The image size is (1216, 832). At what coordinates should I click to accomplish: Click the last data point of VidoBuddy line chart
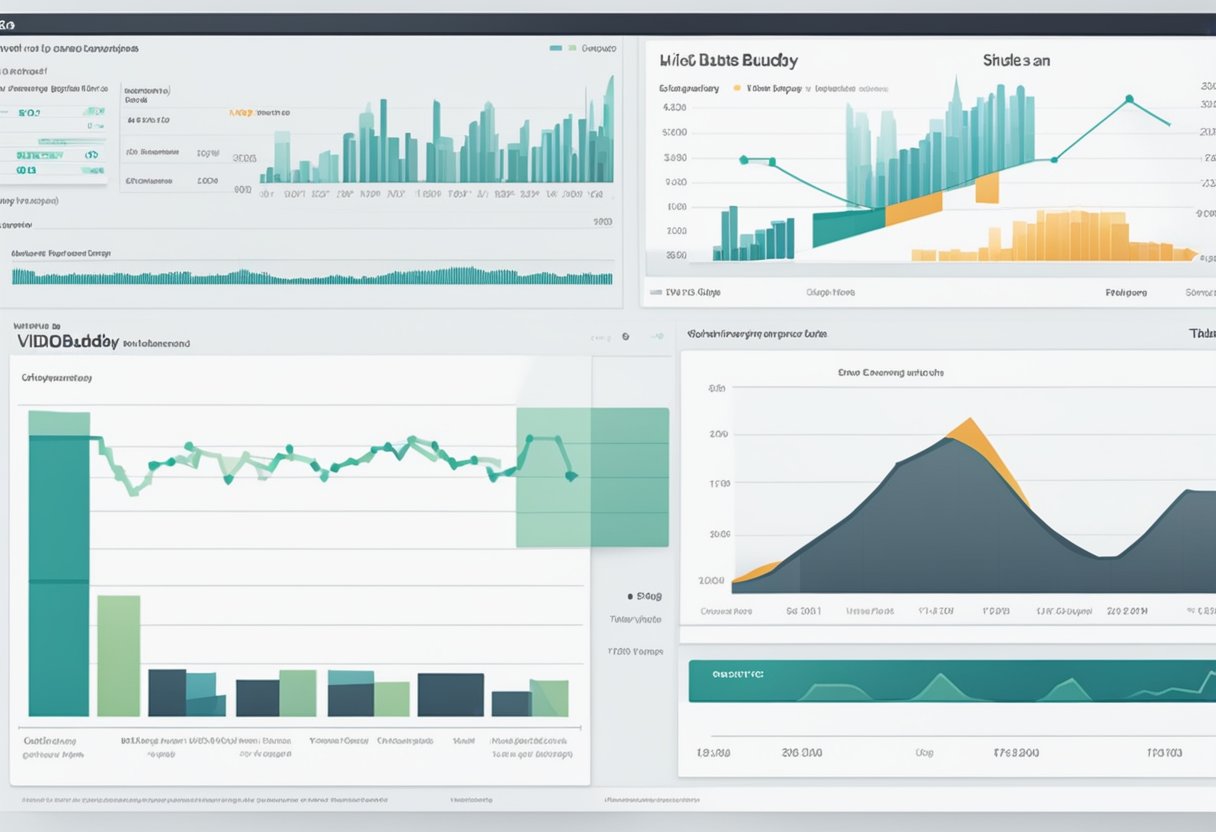pos(571,476)
